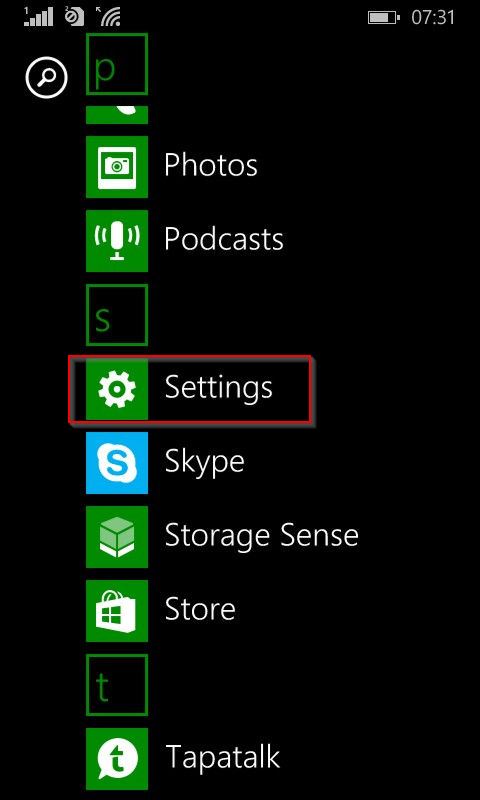The width and height of the screenshot is (480, 800).
Task: Tap the Skype app name
Action: pyautogui.click(x=205, y=464)
